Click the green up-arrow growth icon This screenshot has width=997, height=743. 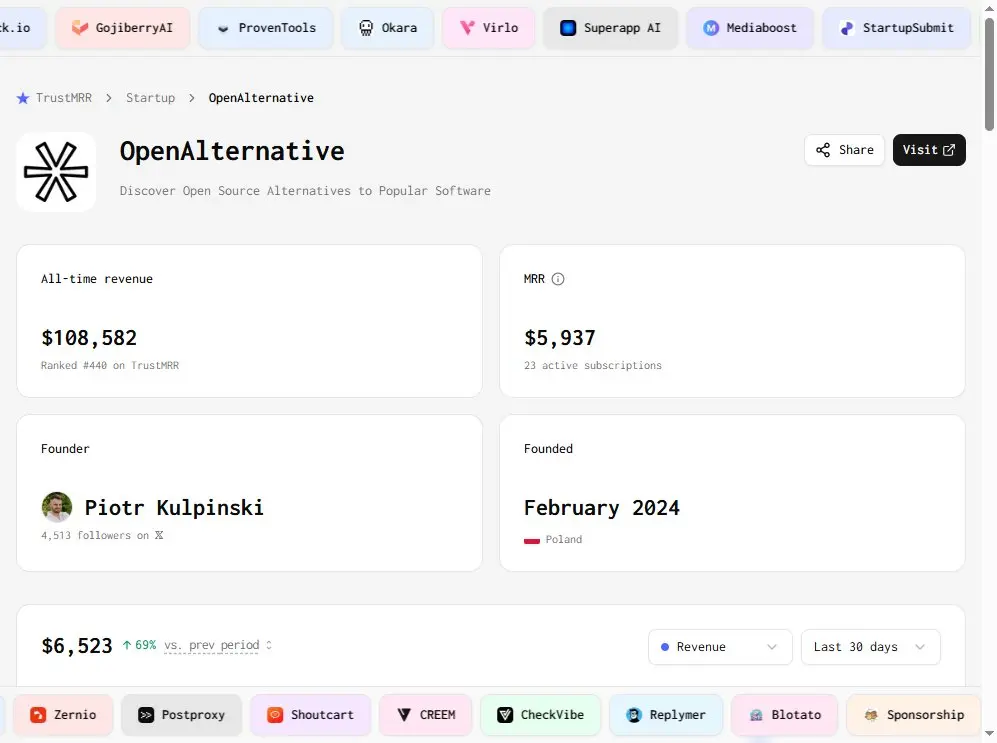[x=127, y=645]
